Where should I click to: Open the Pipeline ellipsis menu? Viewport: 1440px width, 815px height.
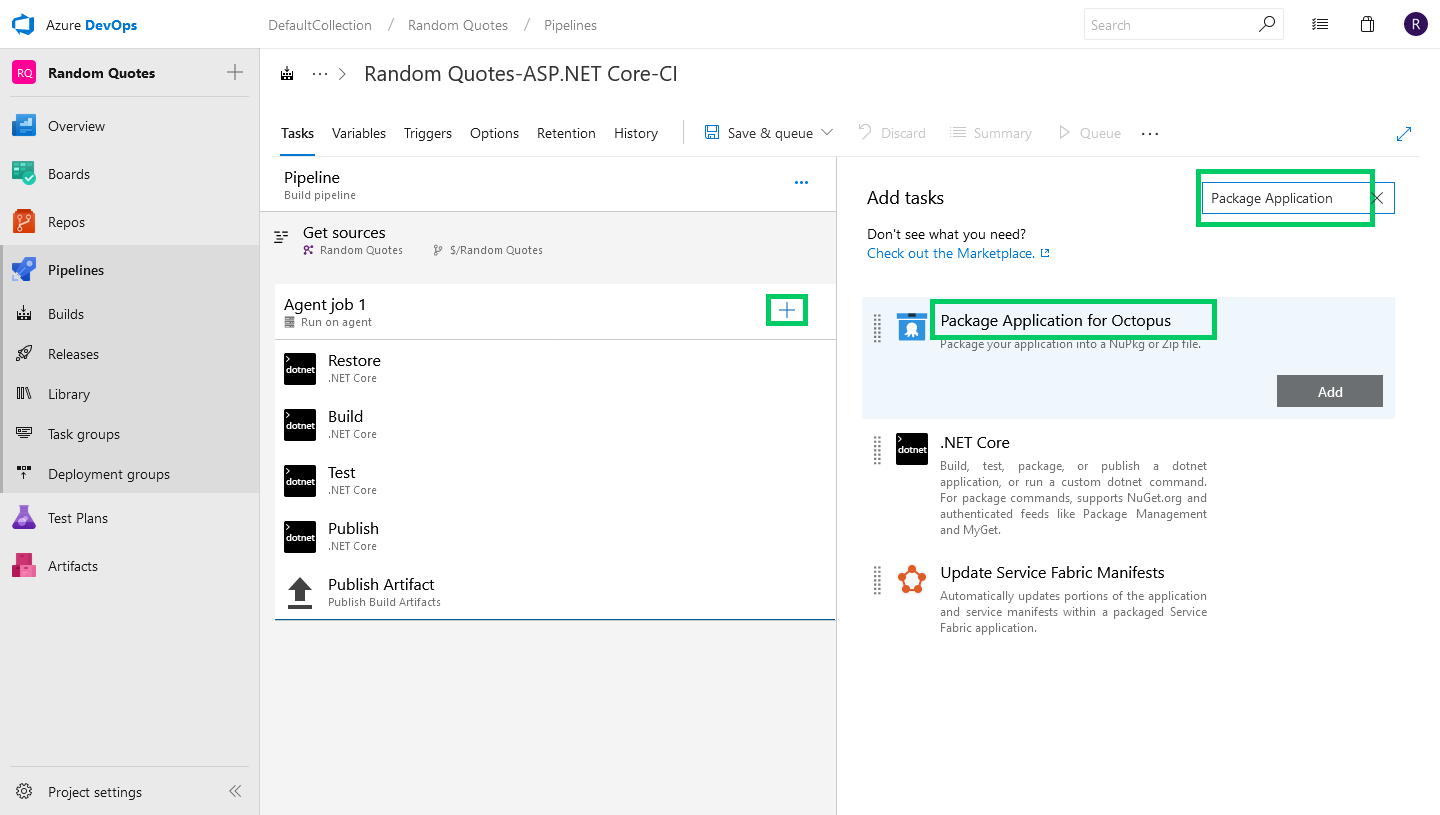tap(801, 183)
